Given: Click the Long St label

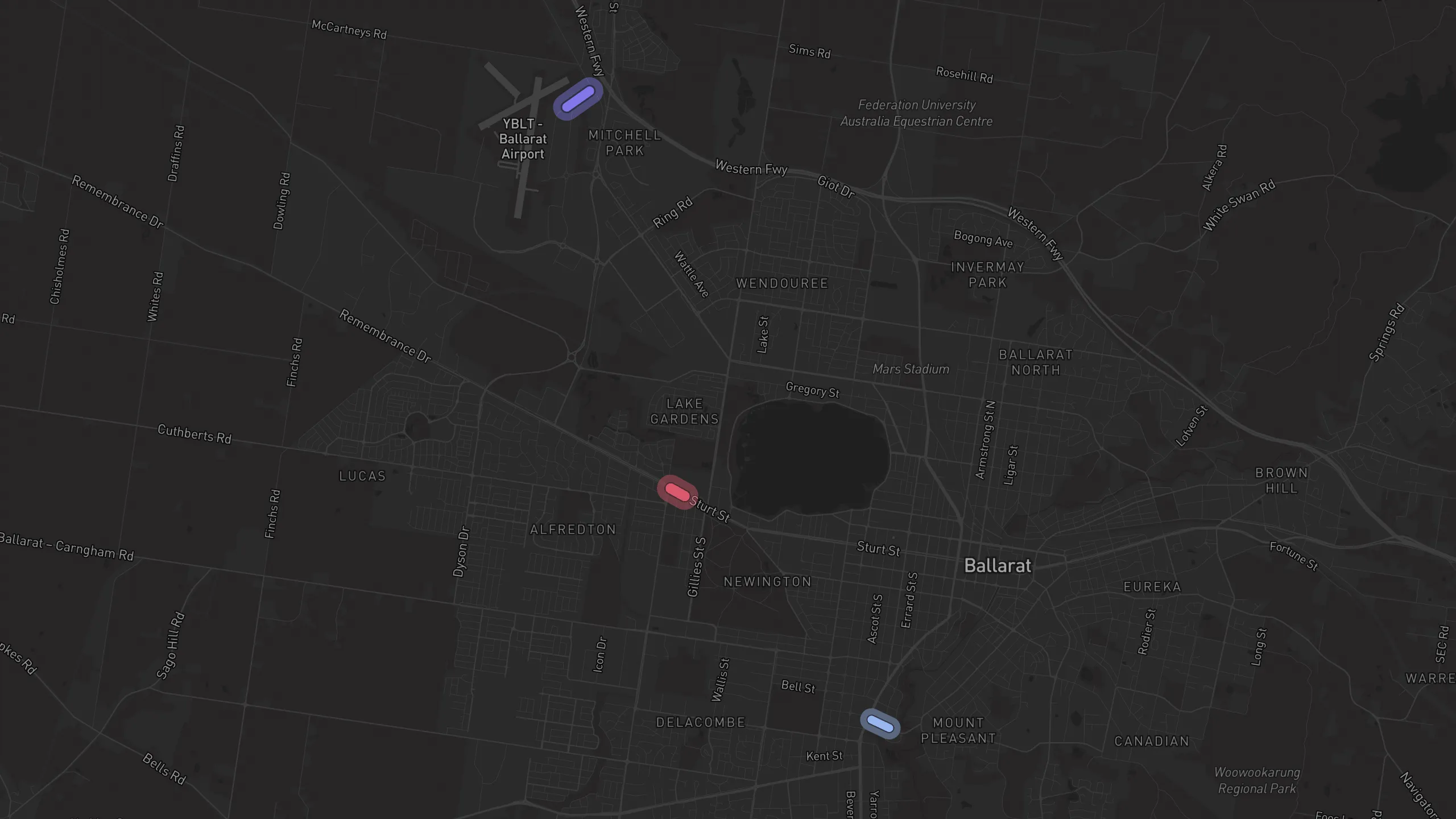Looking at the screenshot, I should (1259, 647).
